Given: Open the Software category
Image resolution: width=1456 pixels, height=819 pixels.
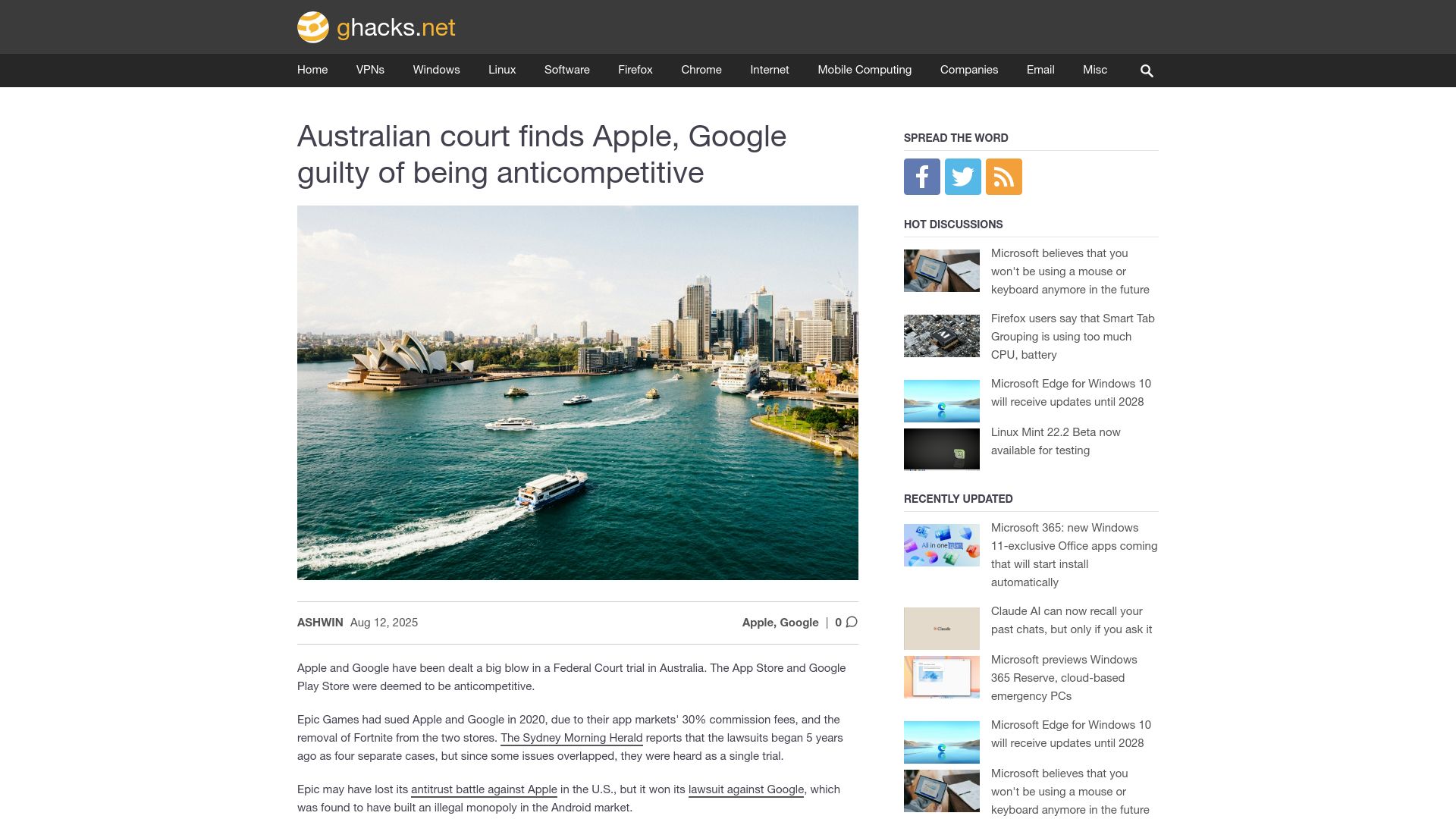Looking at the screenshot, I should (x=566, y=70).
